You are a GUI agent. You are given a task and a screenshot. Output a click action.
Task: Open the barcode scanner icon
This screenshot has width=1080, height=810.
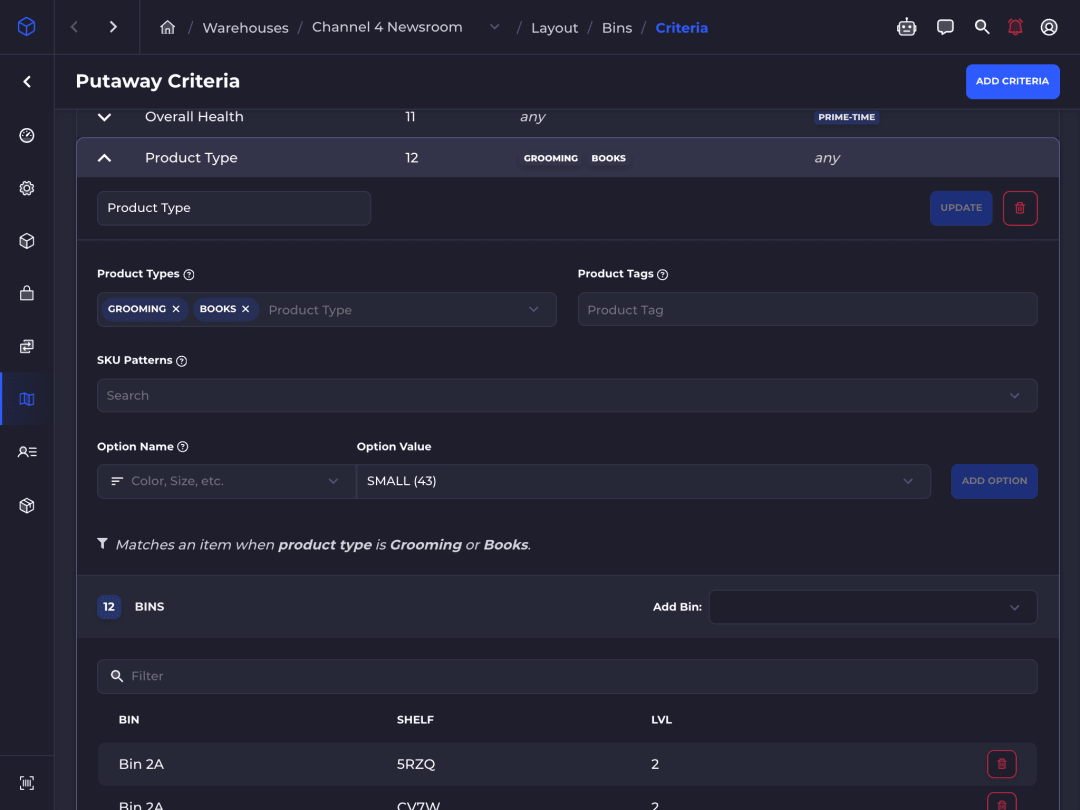[27, 783]
